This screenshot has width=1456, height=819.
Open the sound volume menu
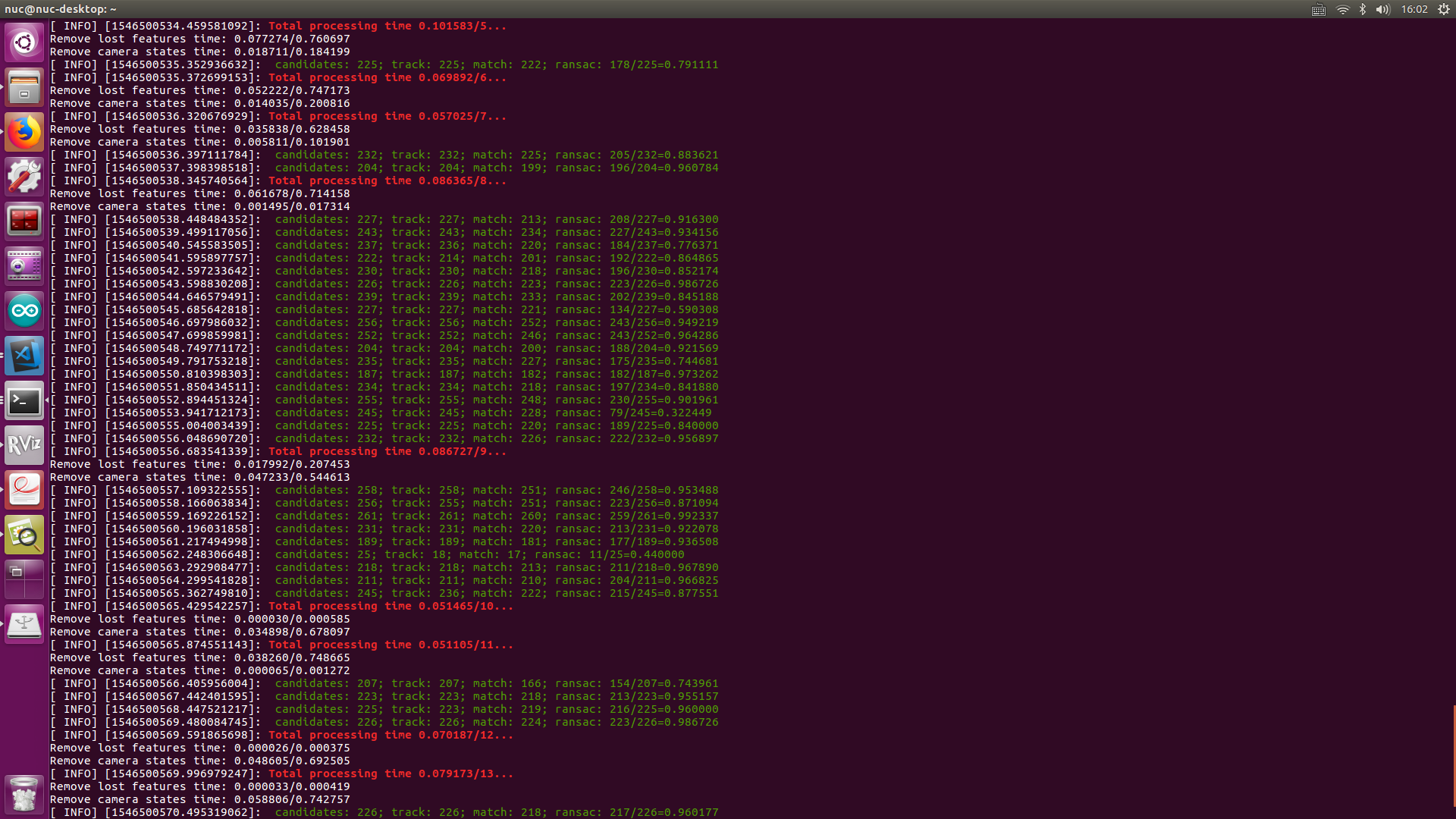(1382, 10)
